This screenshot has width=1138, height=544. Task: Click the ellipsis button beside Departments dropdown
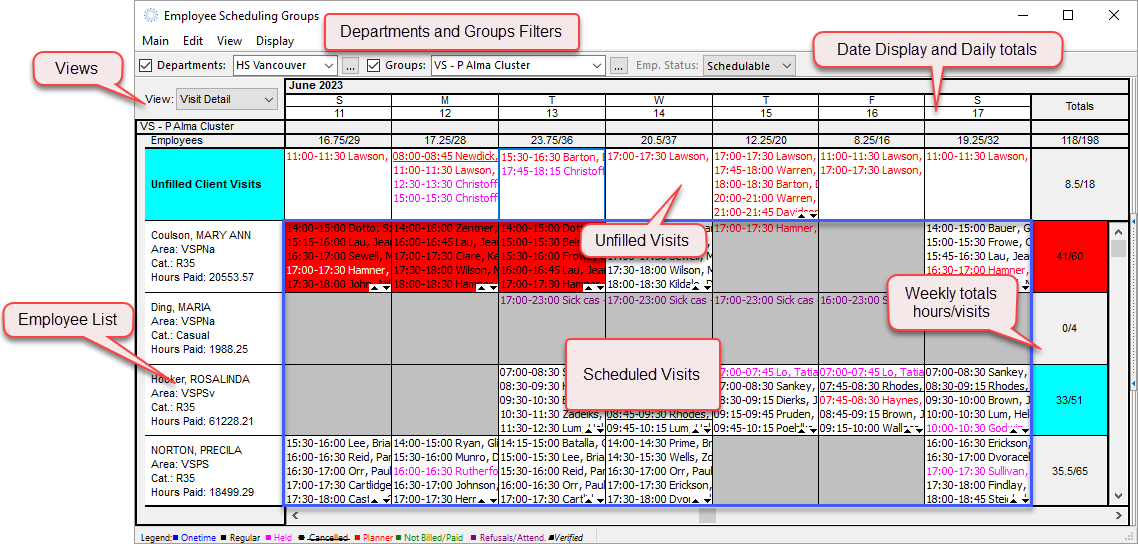pyautogui.click(x=350, y=66)
